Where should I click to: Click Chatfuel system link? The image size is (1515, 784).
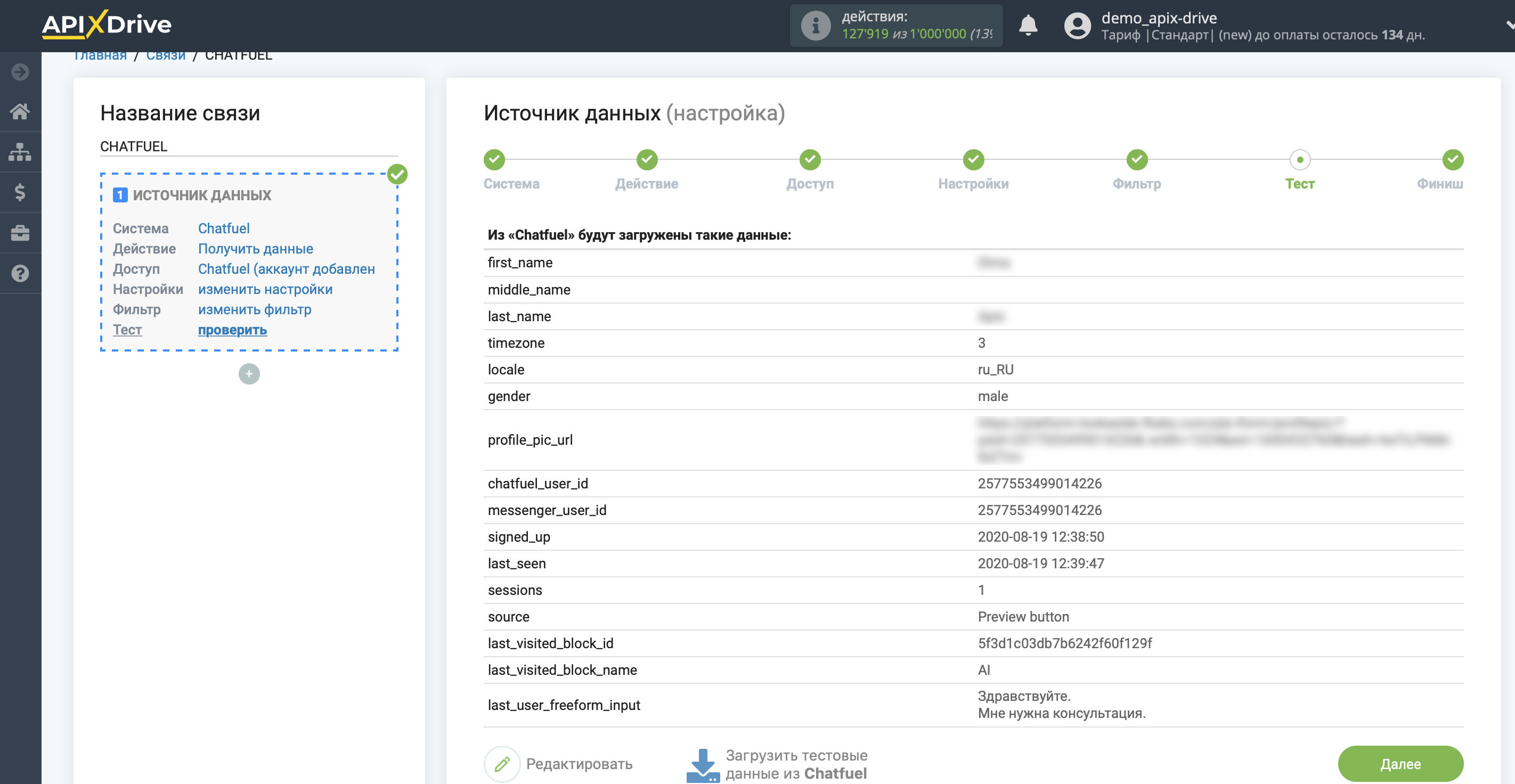tap(224, 228)
